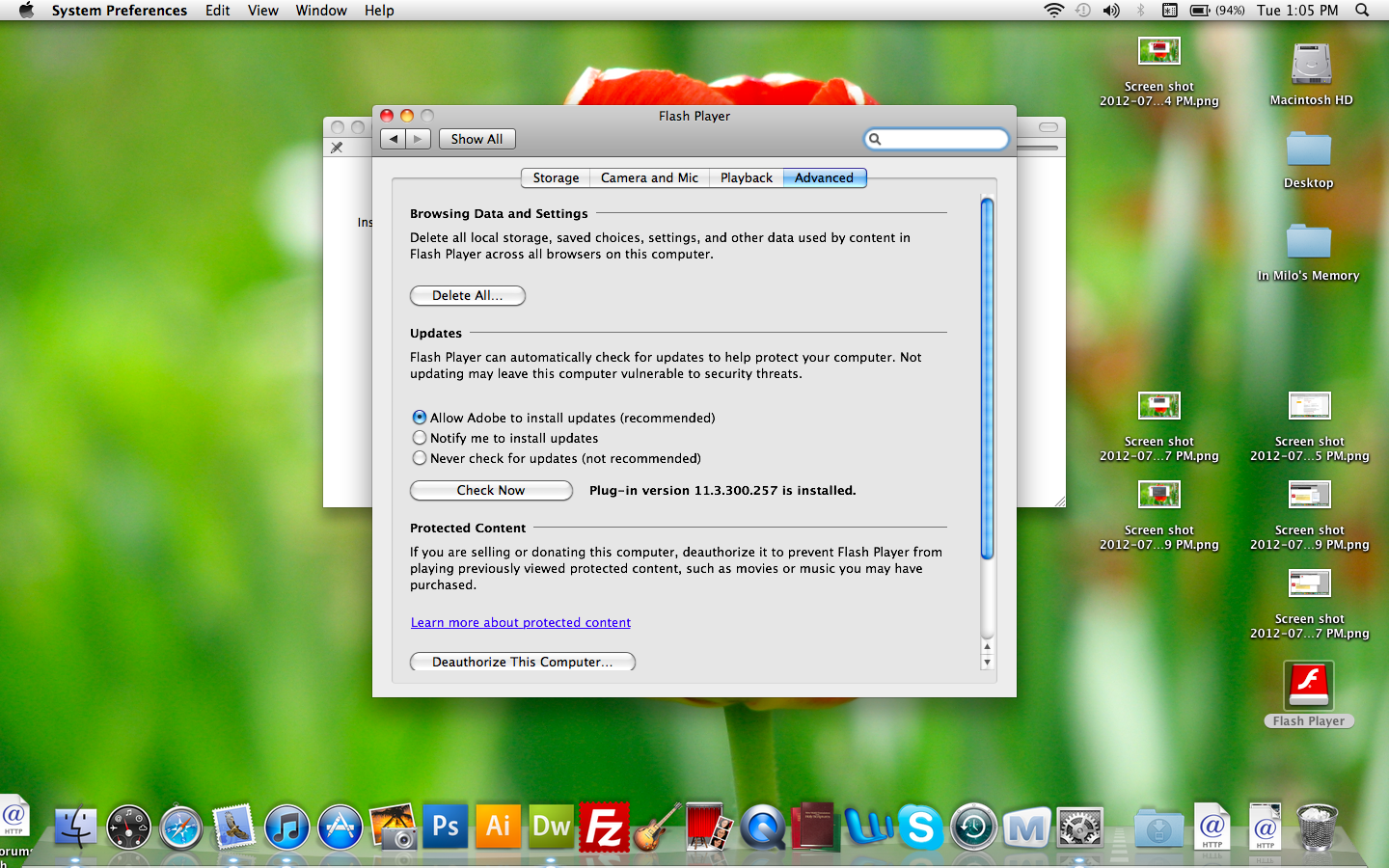1389x868 pixels.
Task: Open the Bluetooth status menu
Action: pos(1140,11)
